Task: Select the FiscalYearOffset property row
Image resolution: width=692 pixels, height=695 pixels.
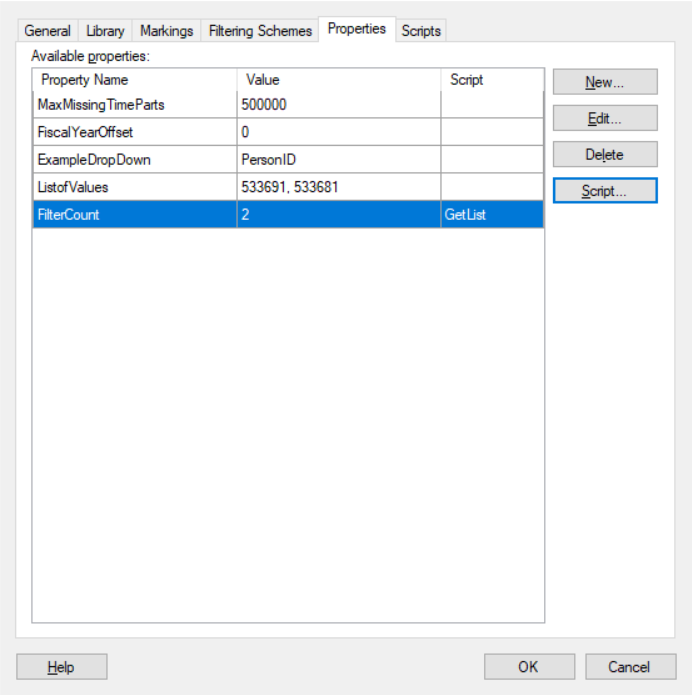Action: coord(288,132)
